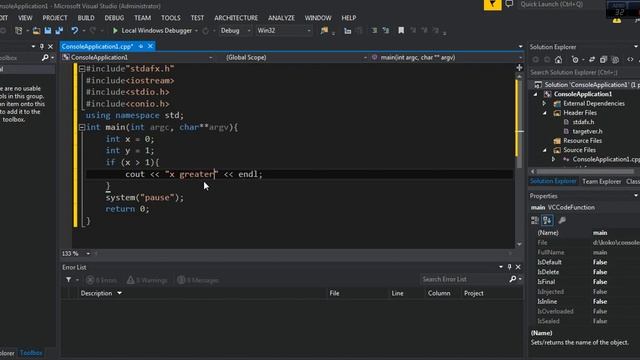Image resolution: width=640 pixels, height=360 pixels.
Task: Click the Find in Files icon
Action: [x=324, y=31]
